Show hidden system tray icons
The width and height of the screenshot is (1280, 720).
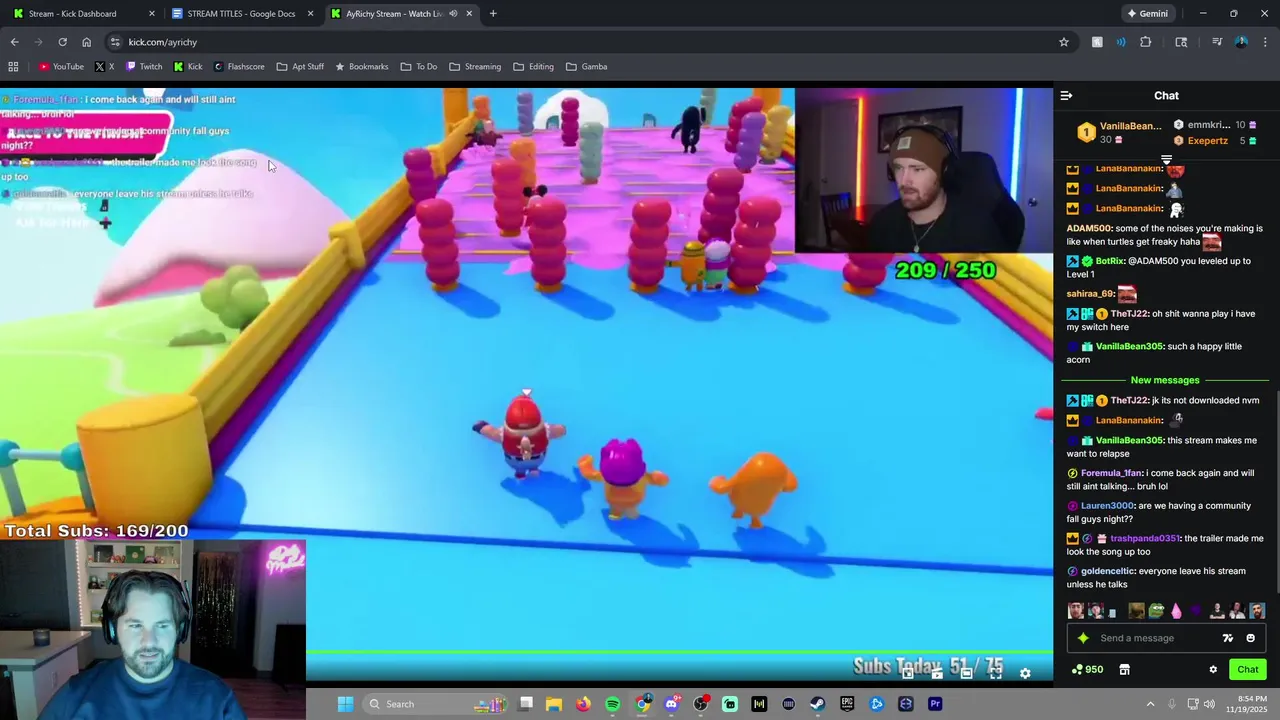click(x=1150, y=704)
